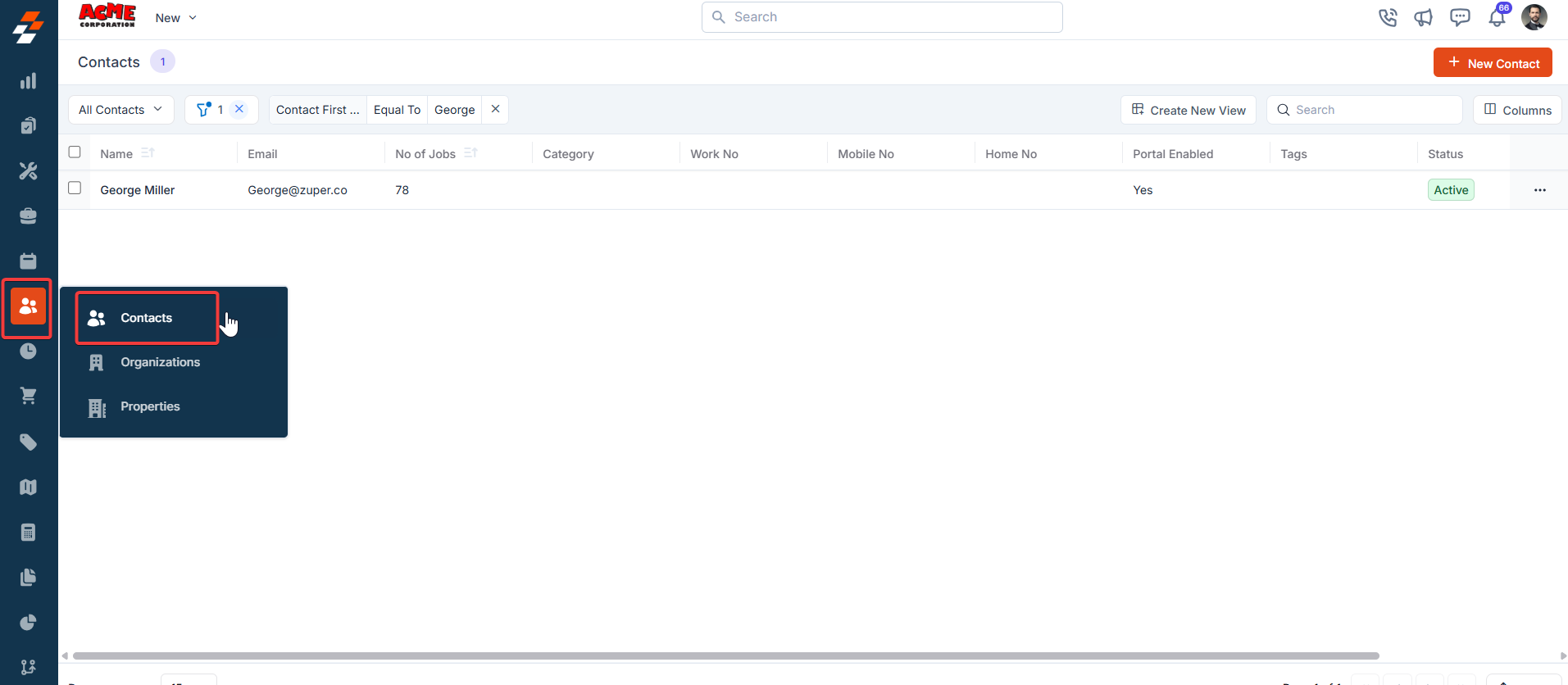Open the briefcase sidebar icon

click(x=28, y=216)
